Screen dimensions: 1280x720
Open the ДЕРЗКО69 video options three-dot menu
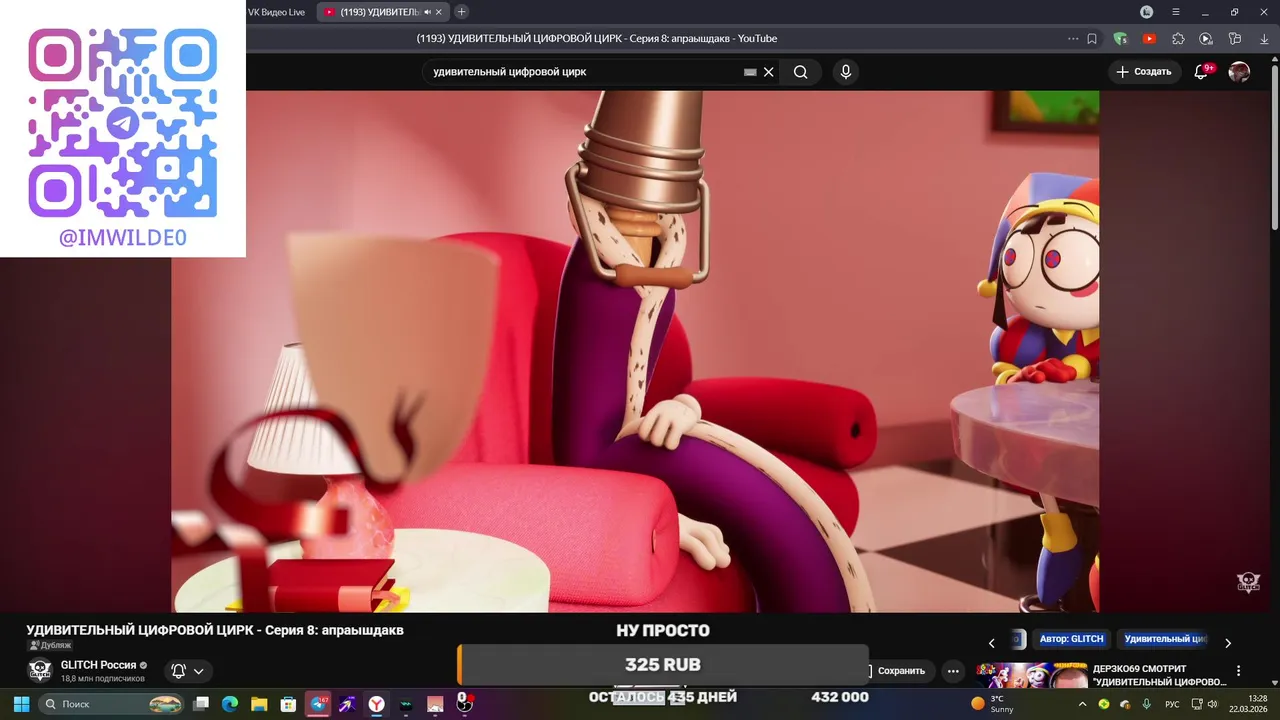[x=1239, y=671]
